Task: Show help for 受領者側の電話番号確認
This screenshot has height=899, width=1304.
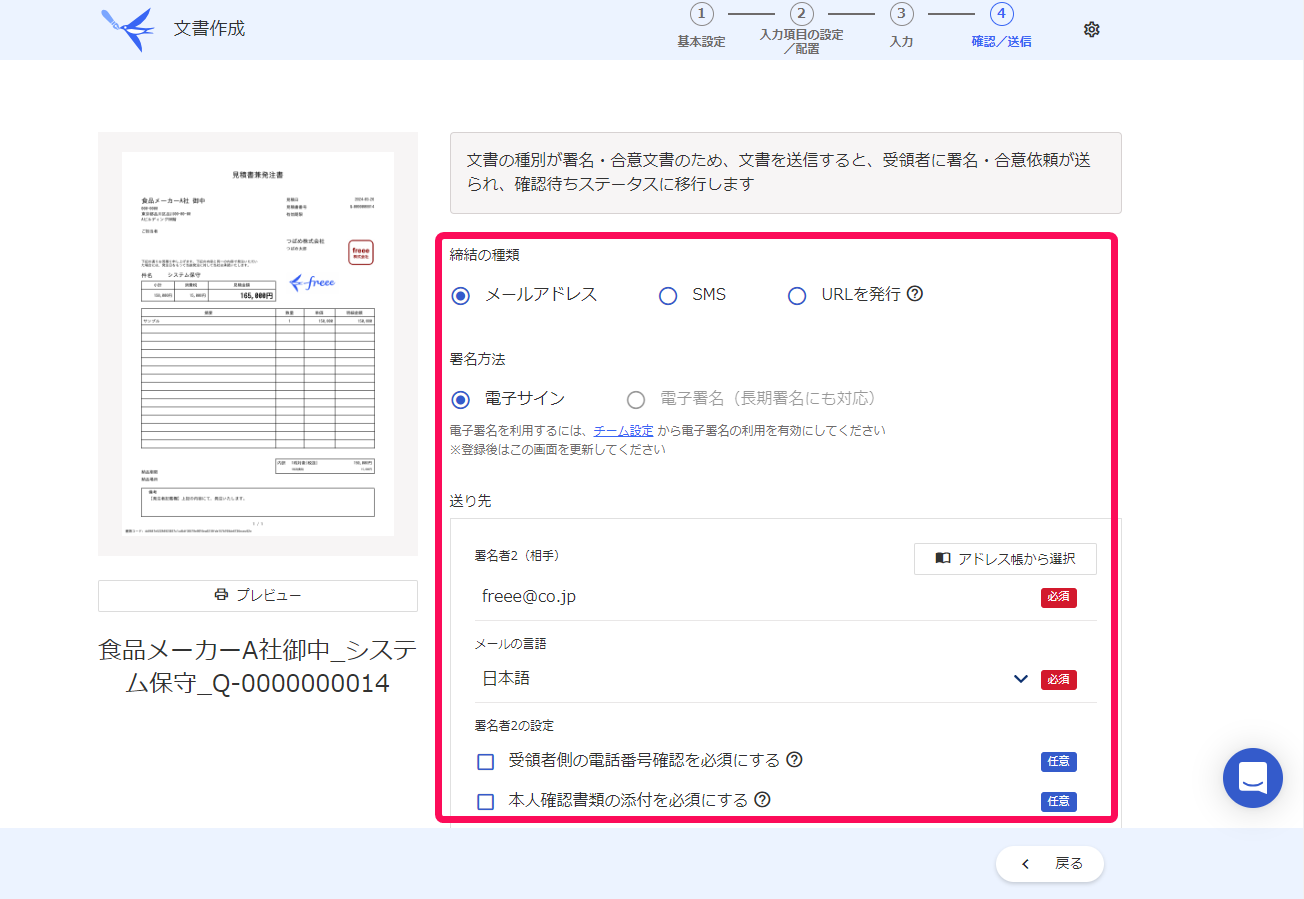Action: (794, 760)
